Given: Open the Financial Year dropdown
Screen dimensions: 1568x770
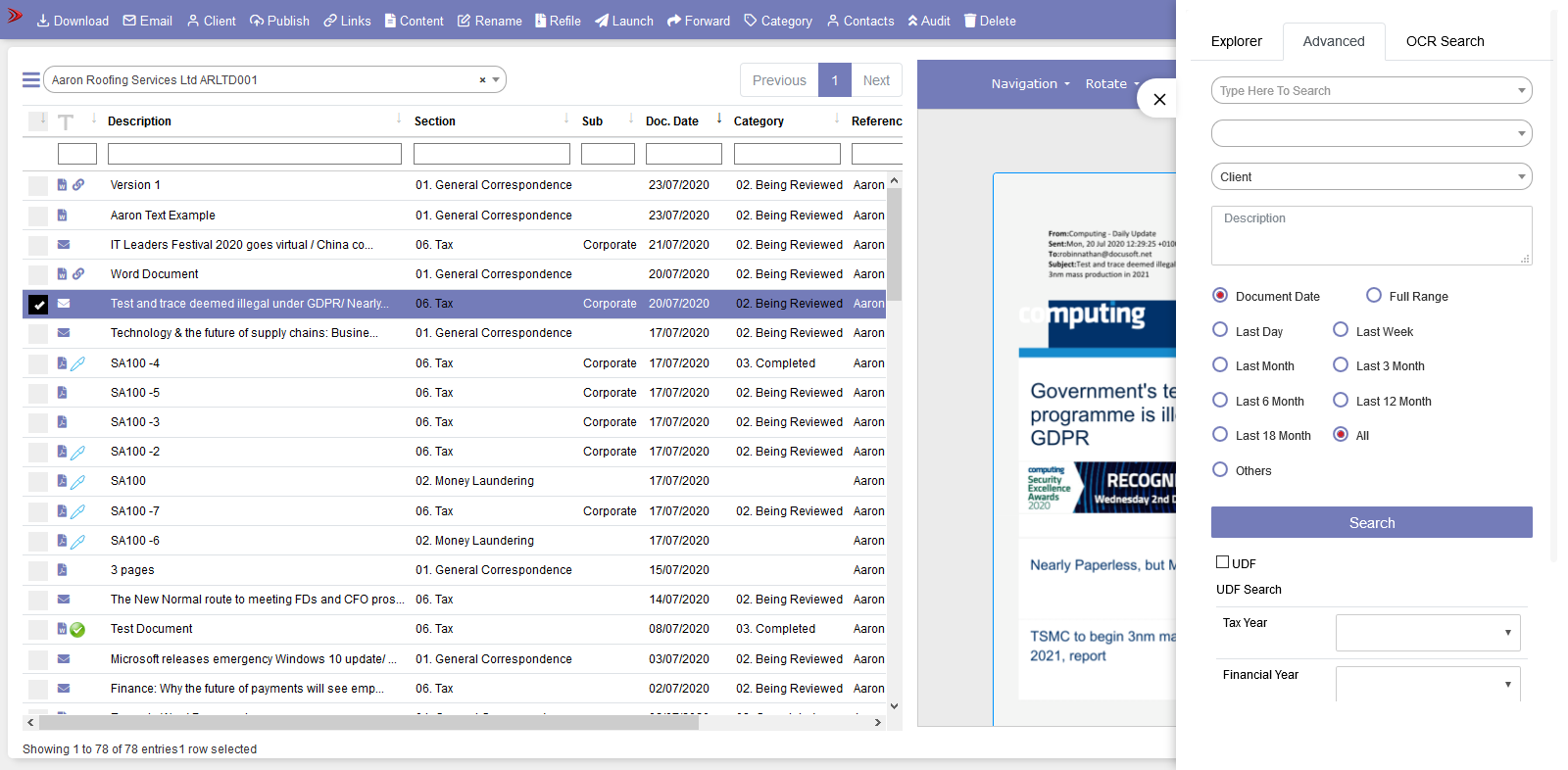Looking at the screenshot, I should point(1428,684).
